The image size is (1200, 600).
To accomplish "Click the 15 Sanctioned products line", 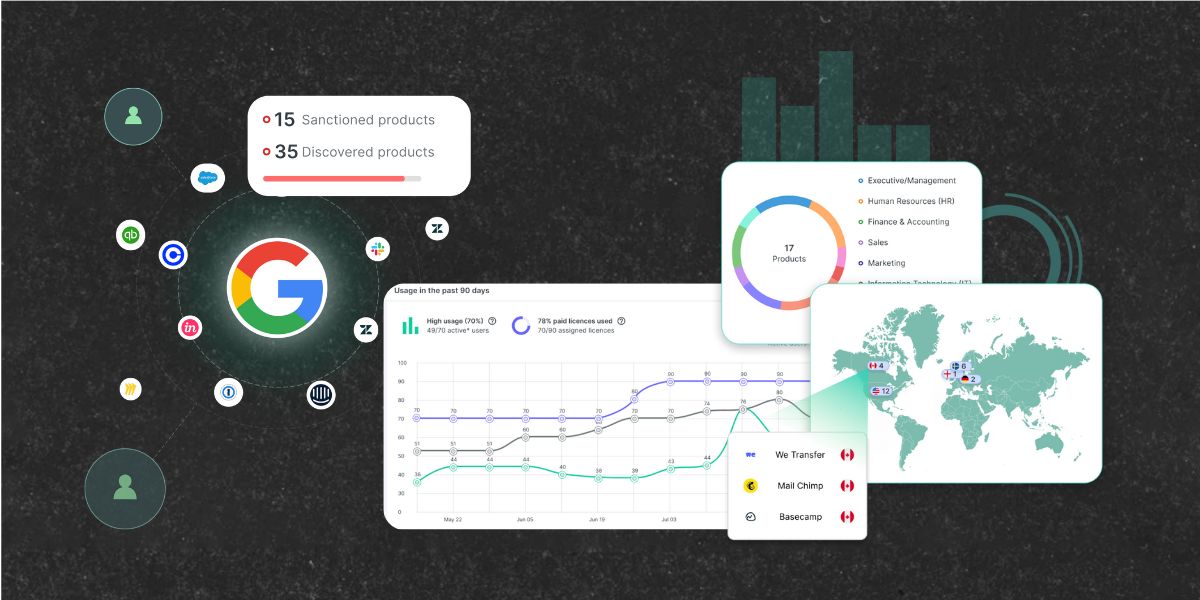I will click(x=349, y=120).
